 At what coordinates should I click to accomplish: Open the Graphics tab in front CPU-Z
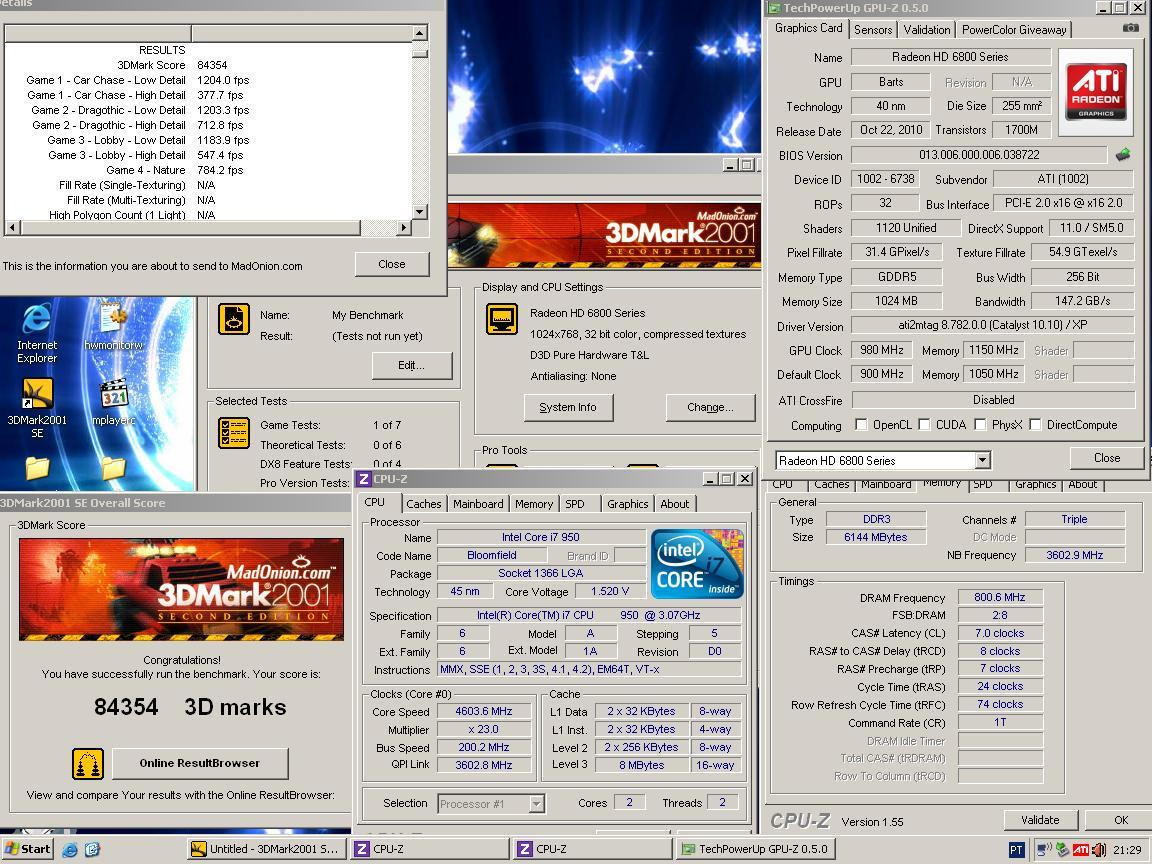pyautogui.click(x=627, y=504)
